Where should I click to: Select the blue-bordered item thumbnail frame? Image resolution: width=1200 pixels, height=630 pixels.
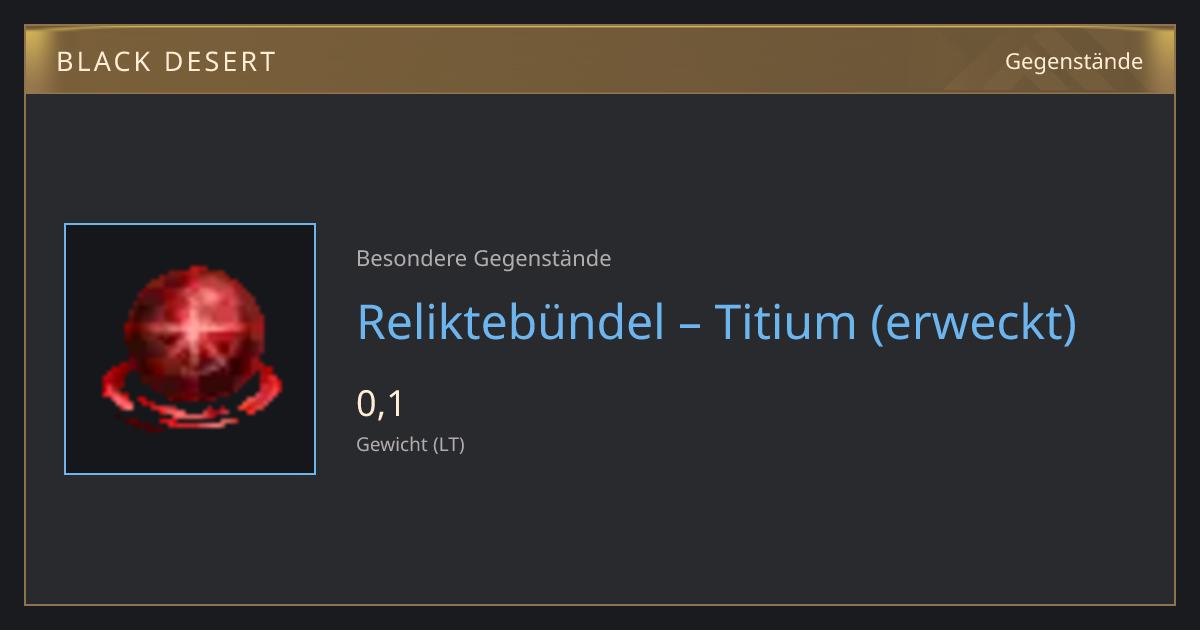pos(190,349)
